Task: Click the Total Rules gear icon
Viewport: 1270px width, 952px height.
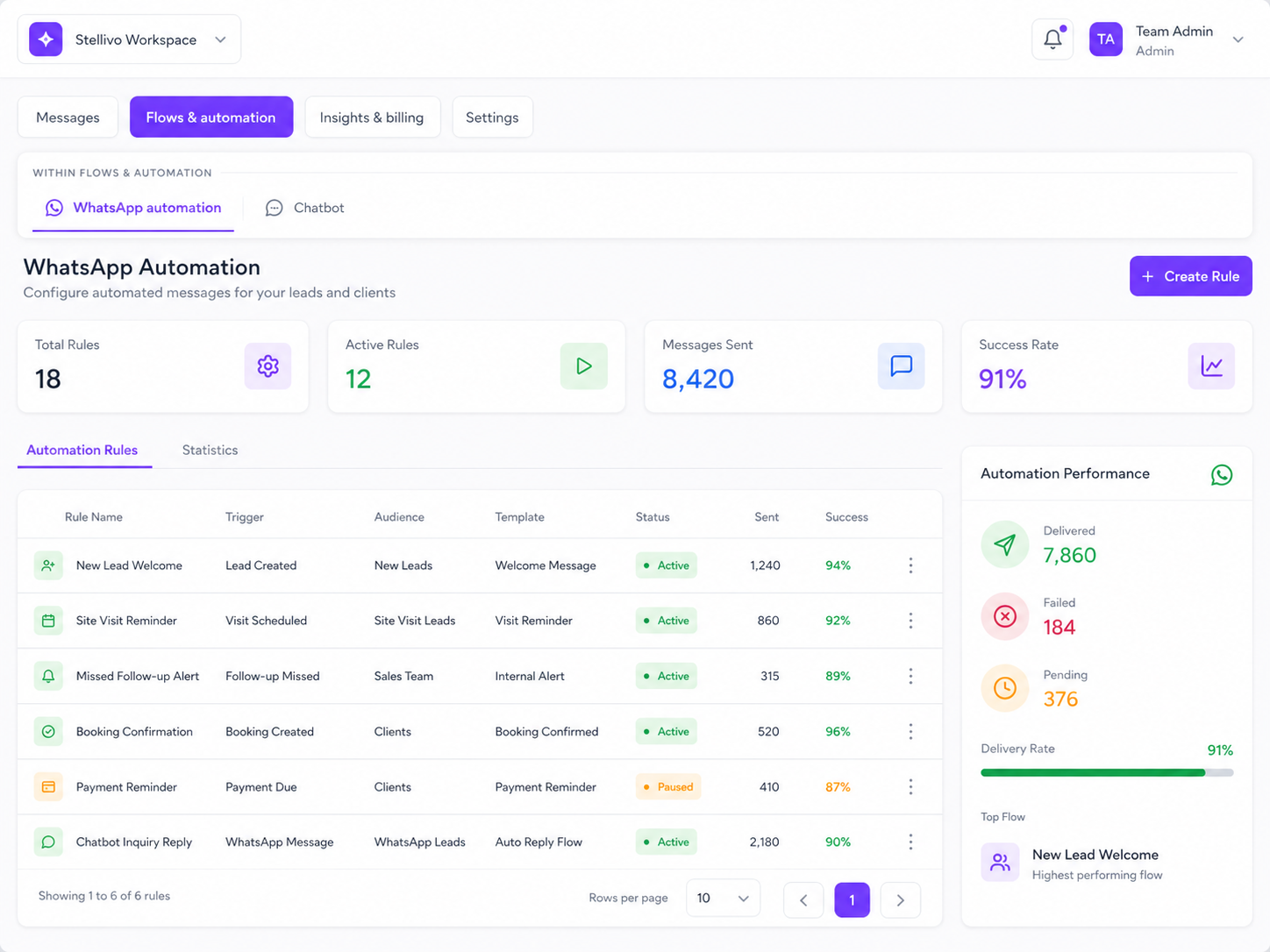Action: tap(268, 366)
